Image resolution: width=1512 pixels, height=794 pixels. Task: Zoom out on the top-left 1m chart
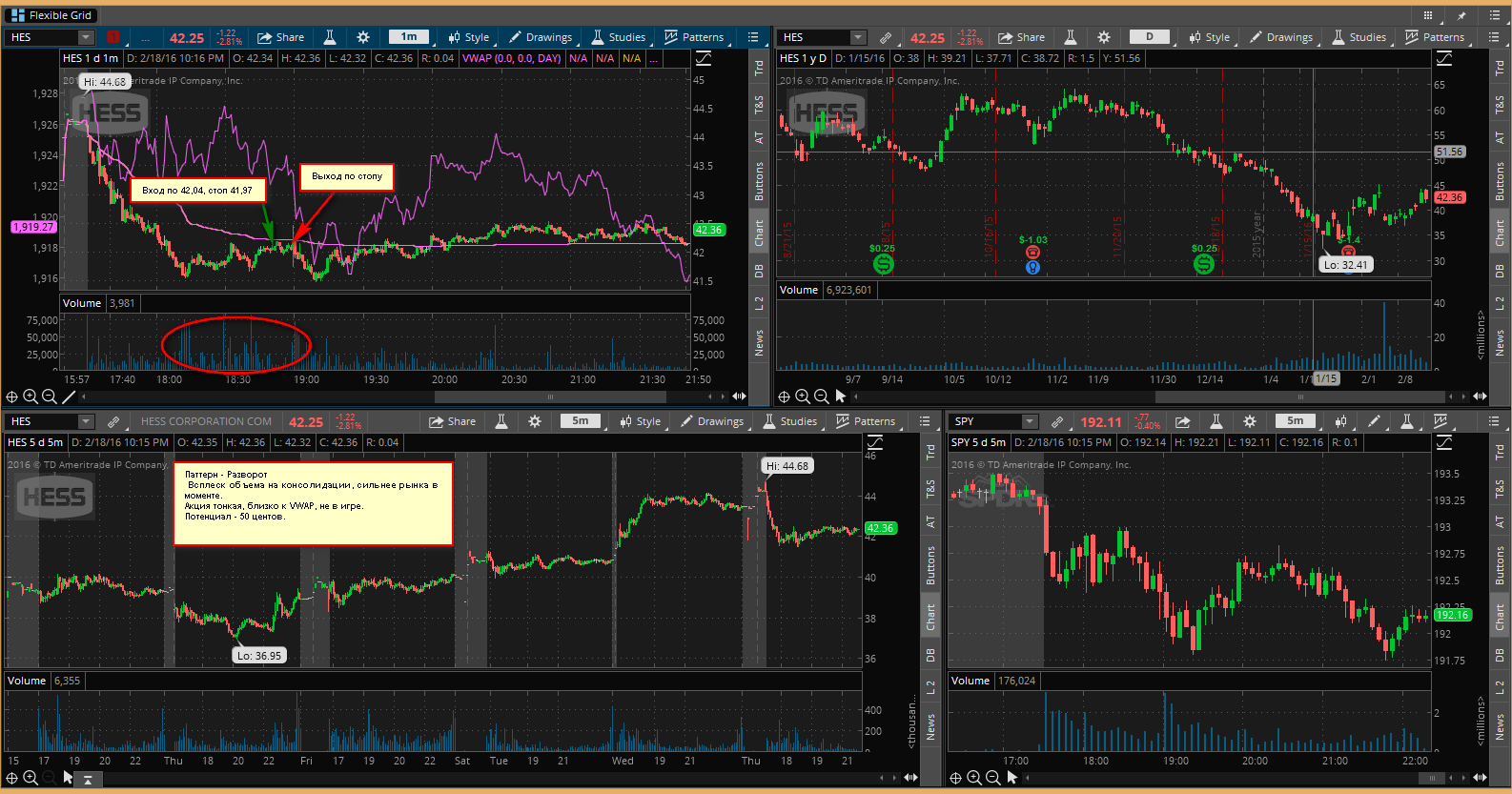pyautogui.click(x=50, y=397)
